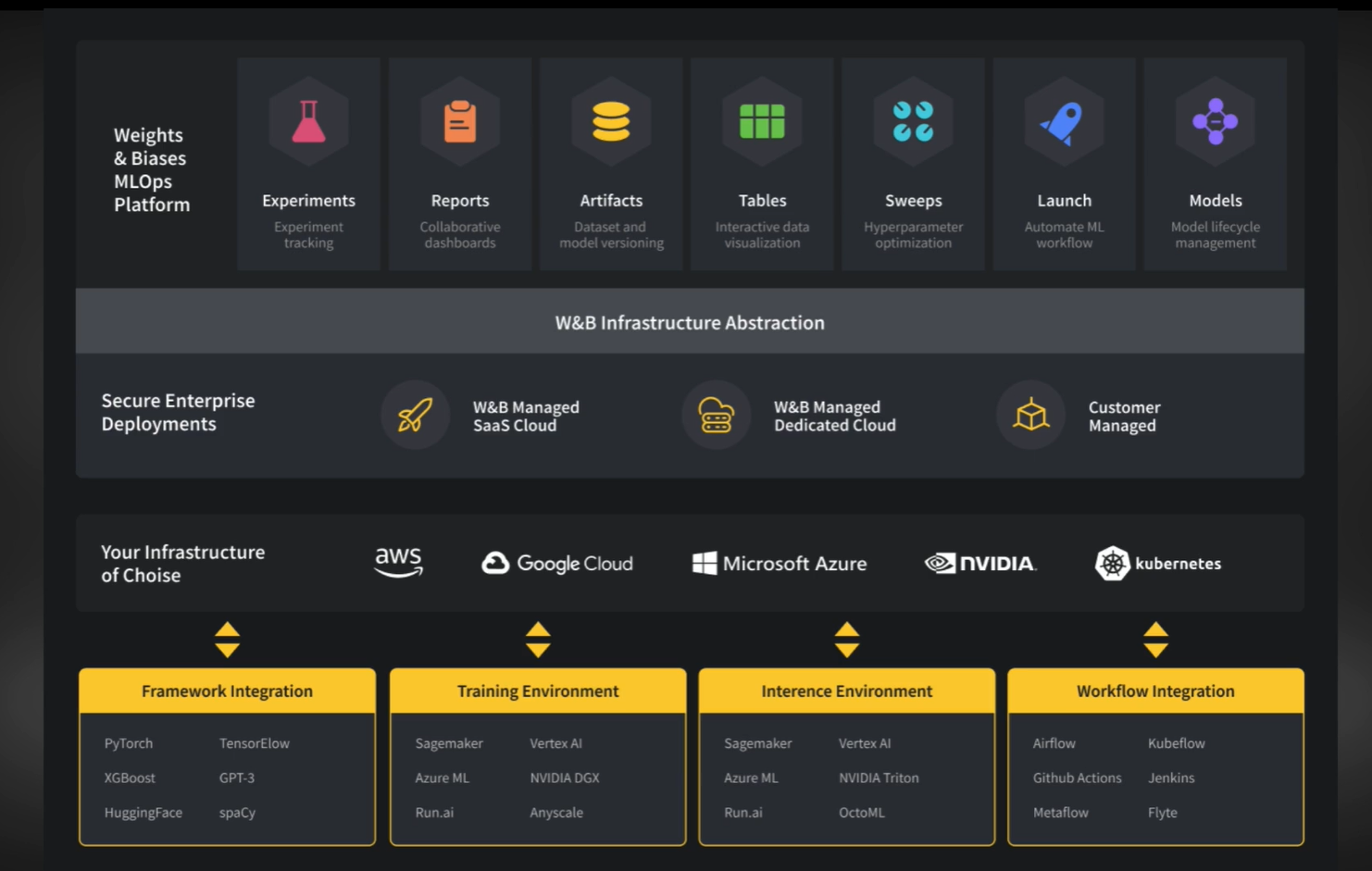Click the arrows above Training Environment

(538, 640)
